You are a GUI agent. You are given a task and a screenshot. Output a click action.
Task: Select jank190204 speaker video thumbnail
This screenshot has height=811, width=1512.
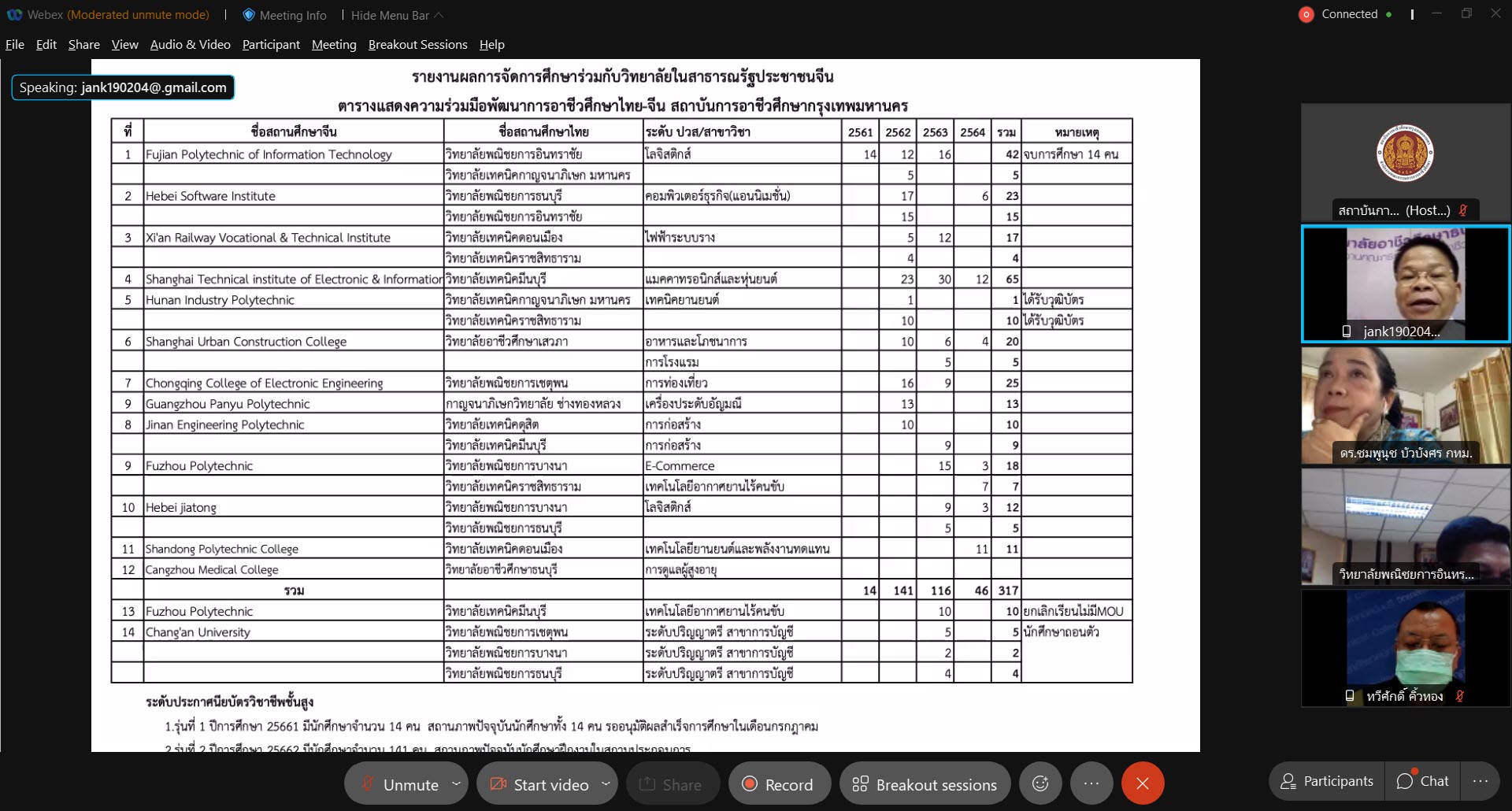tap(1406, 284)
